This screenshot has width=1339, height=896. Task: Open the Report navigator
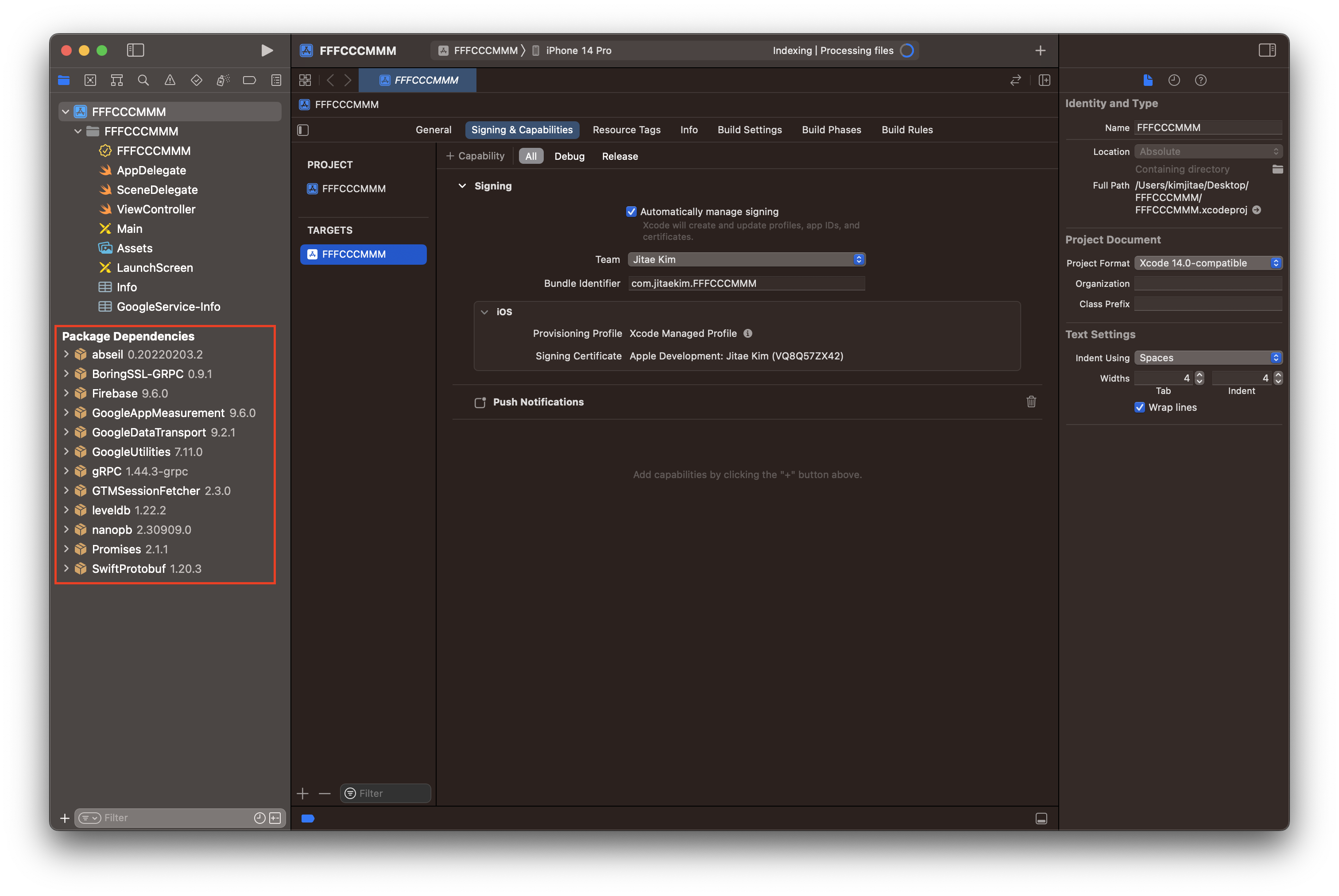pos(276,81)
